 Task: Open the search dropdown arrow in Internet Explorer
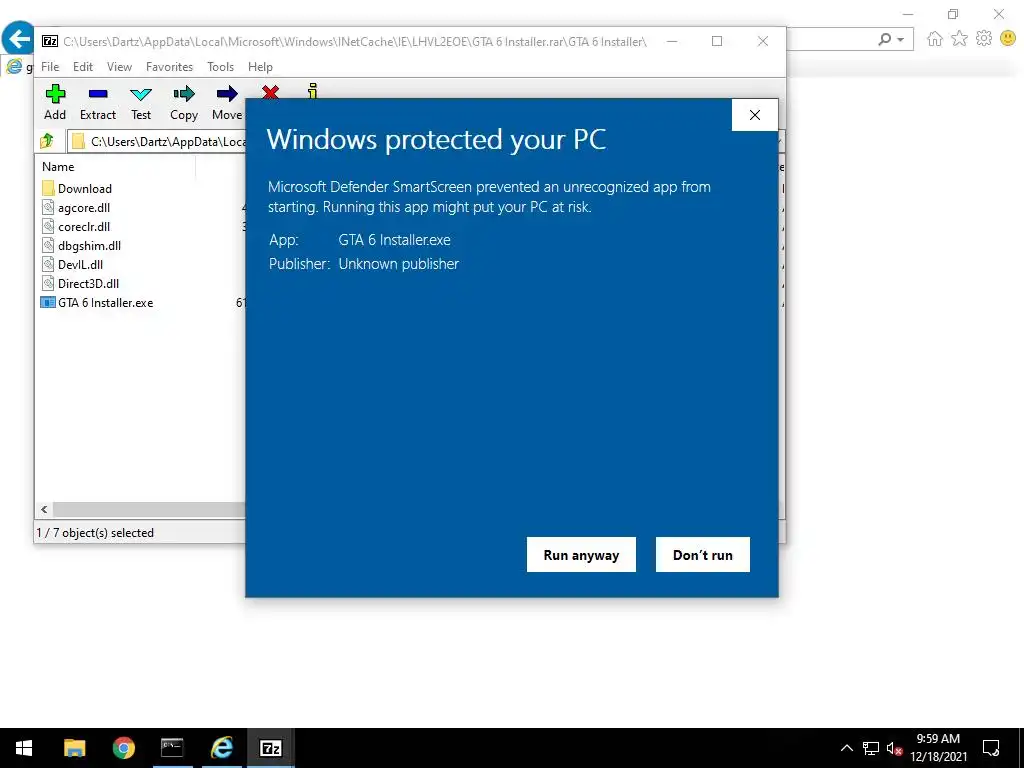point(901,39)
